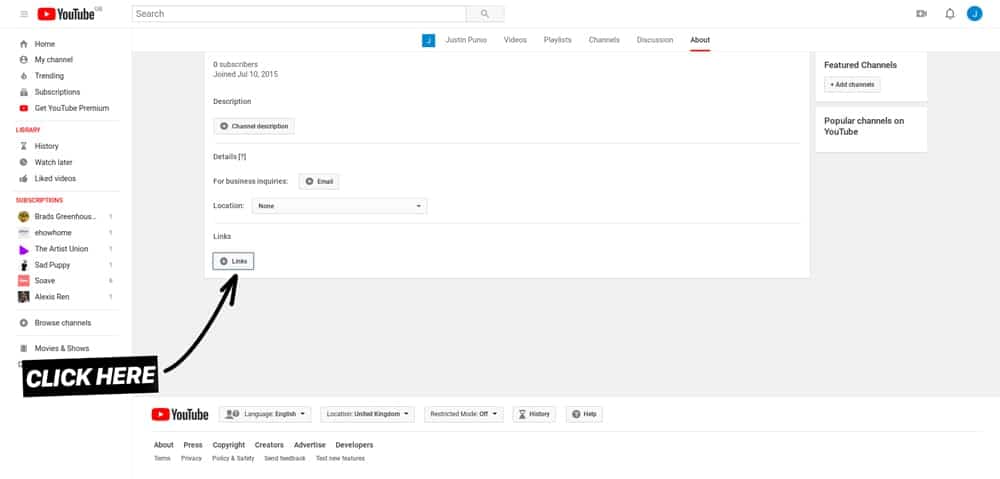Click the footer Help button
This screenshot has height=479, width=1000.
pyautogui.click(x=584, y=414)
